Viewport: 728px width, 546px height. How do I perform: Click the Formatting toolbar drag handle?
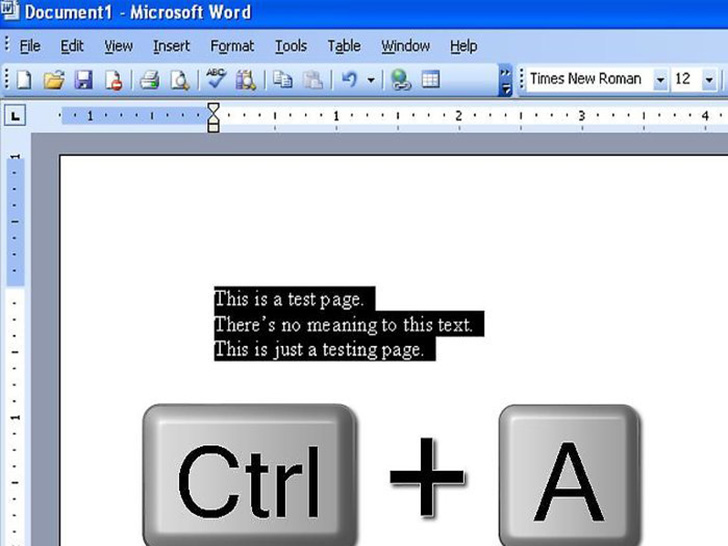point(521,79)
